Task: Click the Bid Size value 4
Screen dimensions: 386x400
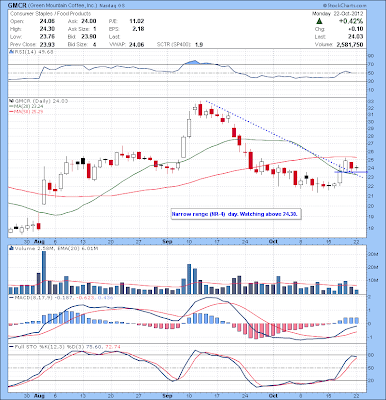Action: coord(95,44)
